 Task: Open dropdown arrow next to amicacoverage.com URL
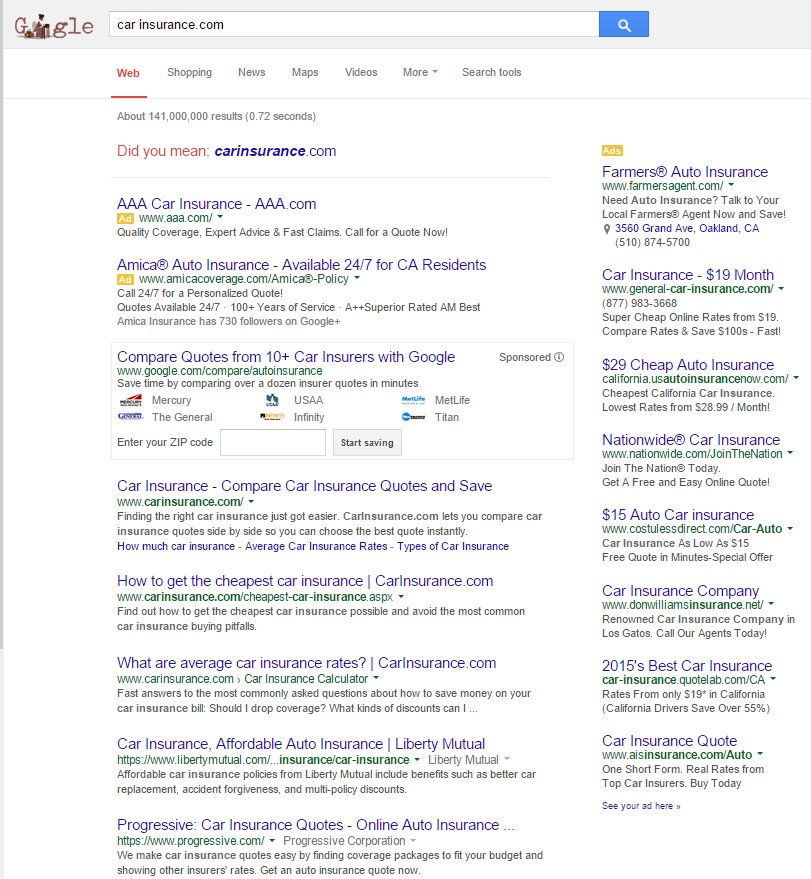357,278
